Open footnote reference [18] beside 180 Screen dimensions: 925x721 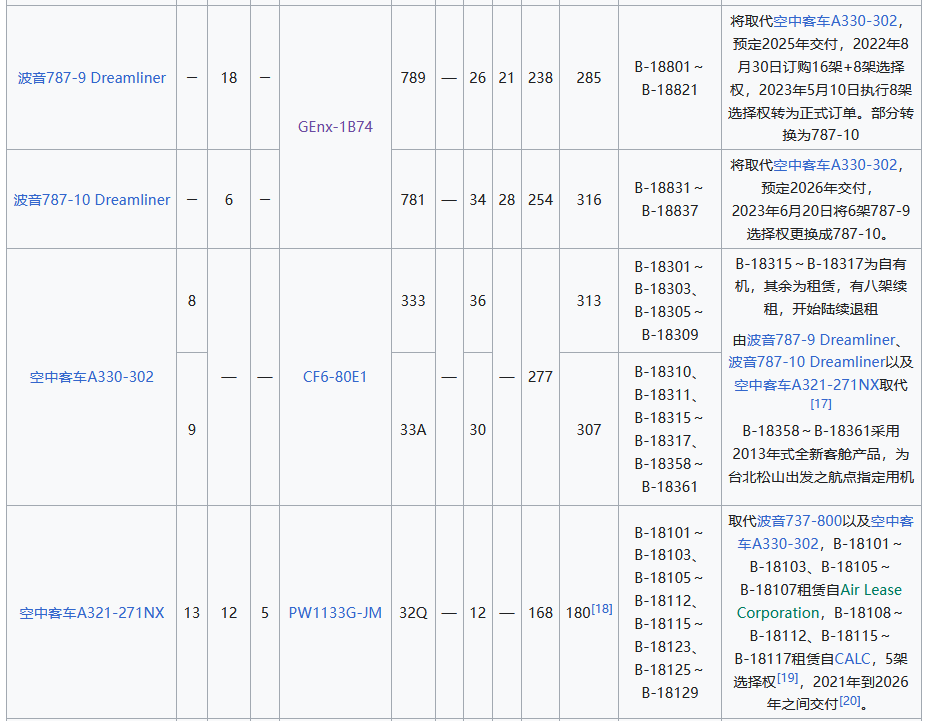coord(602,608)
